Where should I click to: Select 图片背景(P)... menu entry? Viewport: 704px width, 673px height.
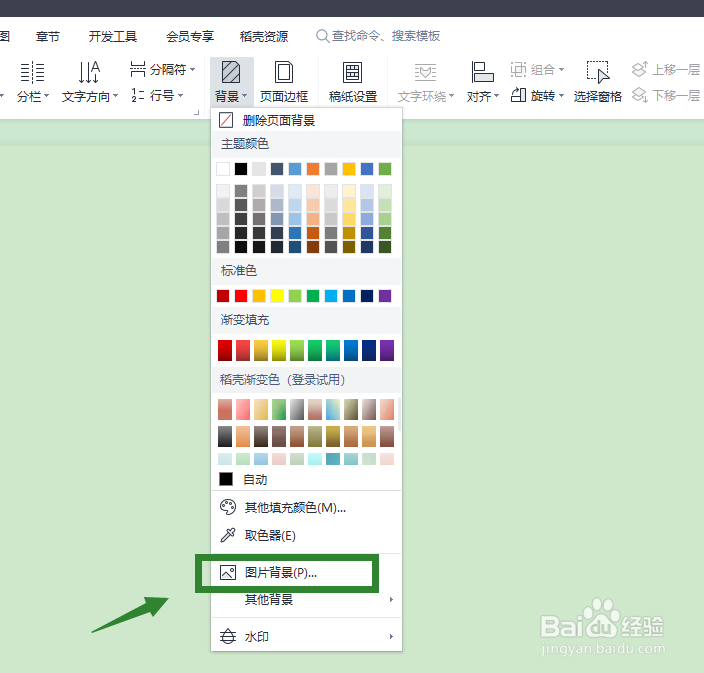306,572
